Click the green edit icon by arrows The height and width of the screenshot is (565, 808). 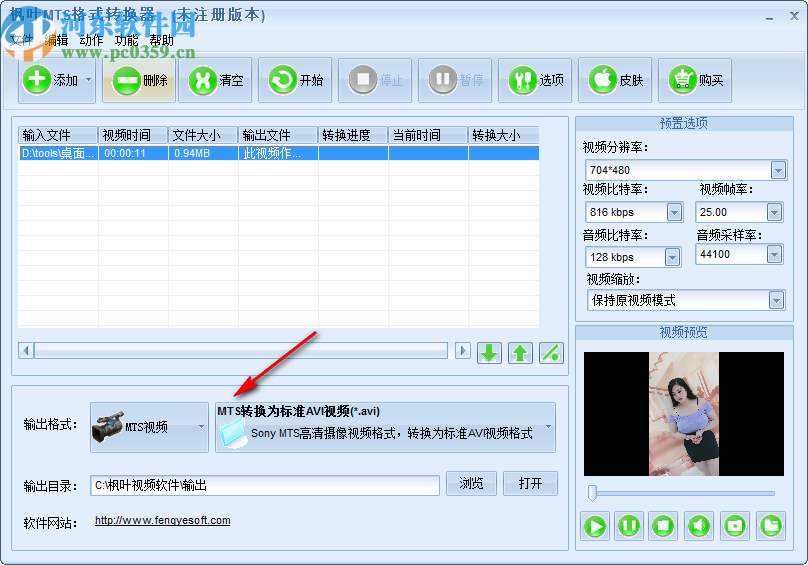tap(551, 353)
